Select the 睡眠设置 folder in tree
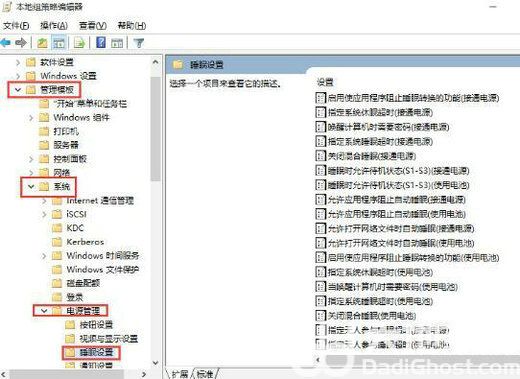520x379 pixels. pyautogui.click(x=89, y=352)
